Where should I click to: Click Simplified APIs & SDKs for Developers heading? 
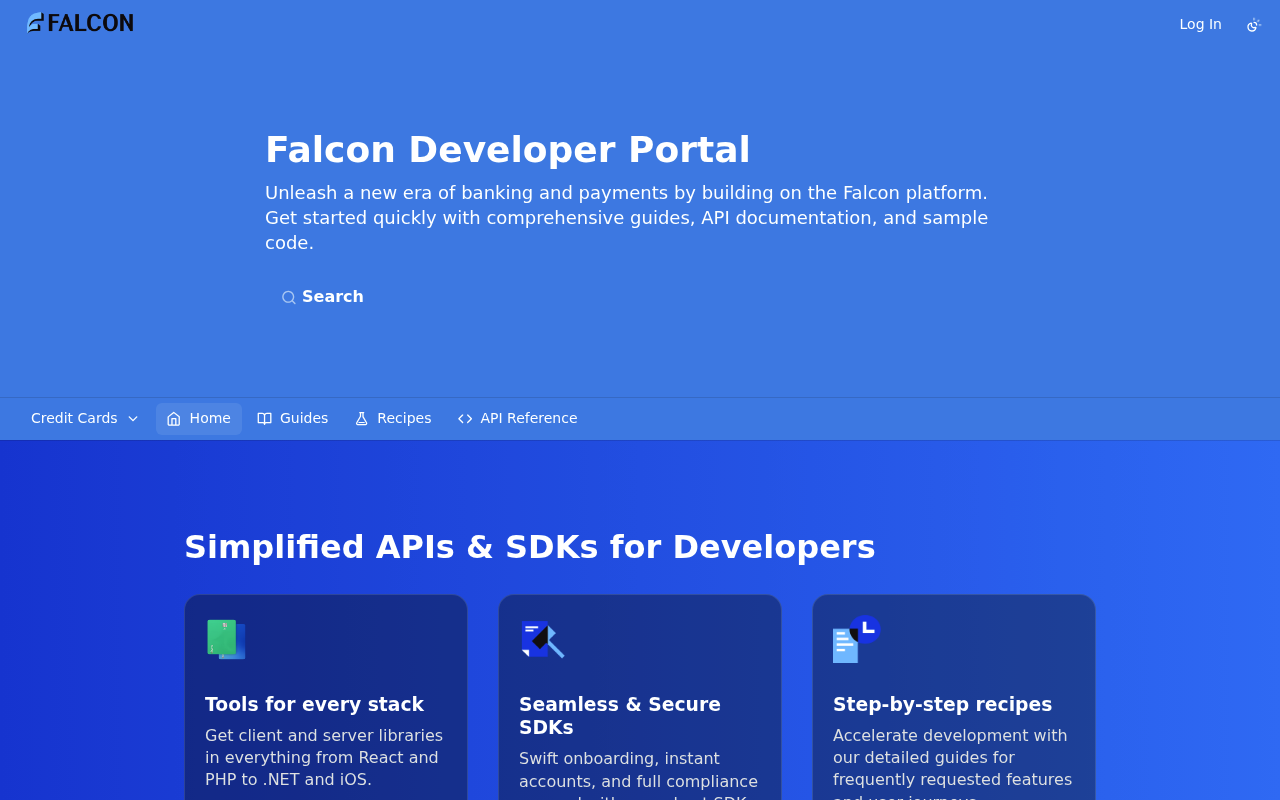529,547
